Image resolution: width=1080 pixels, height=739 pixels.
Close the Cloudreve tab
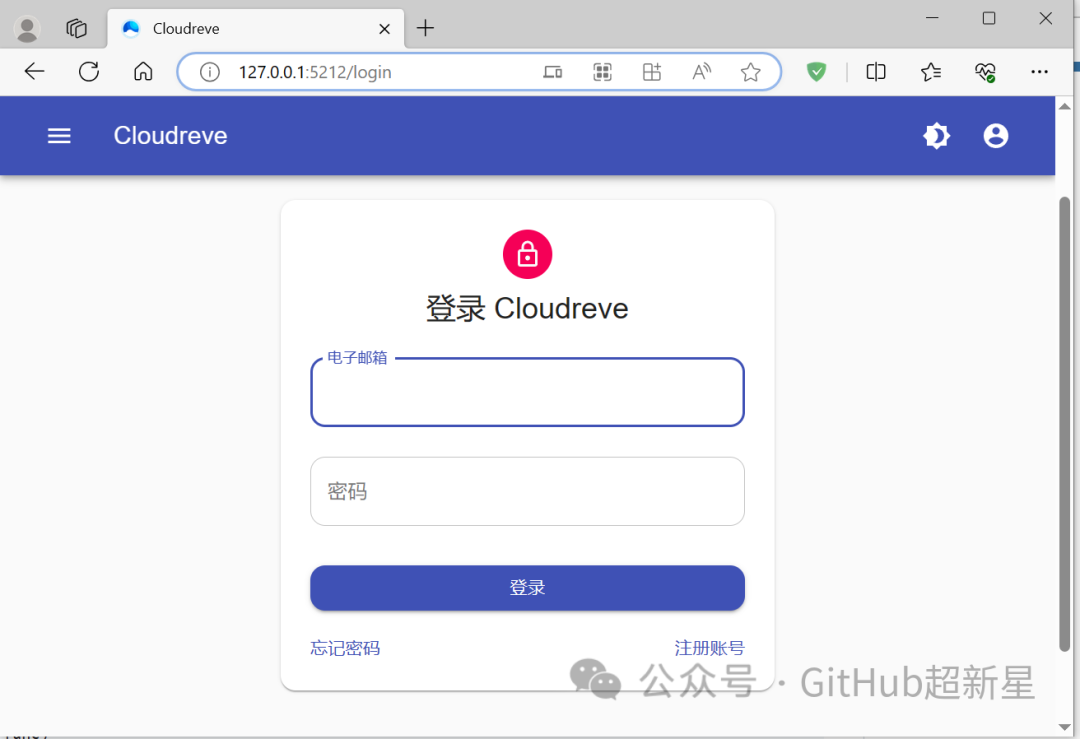point(384,29)
